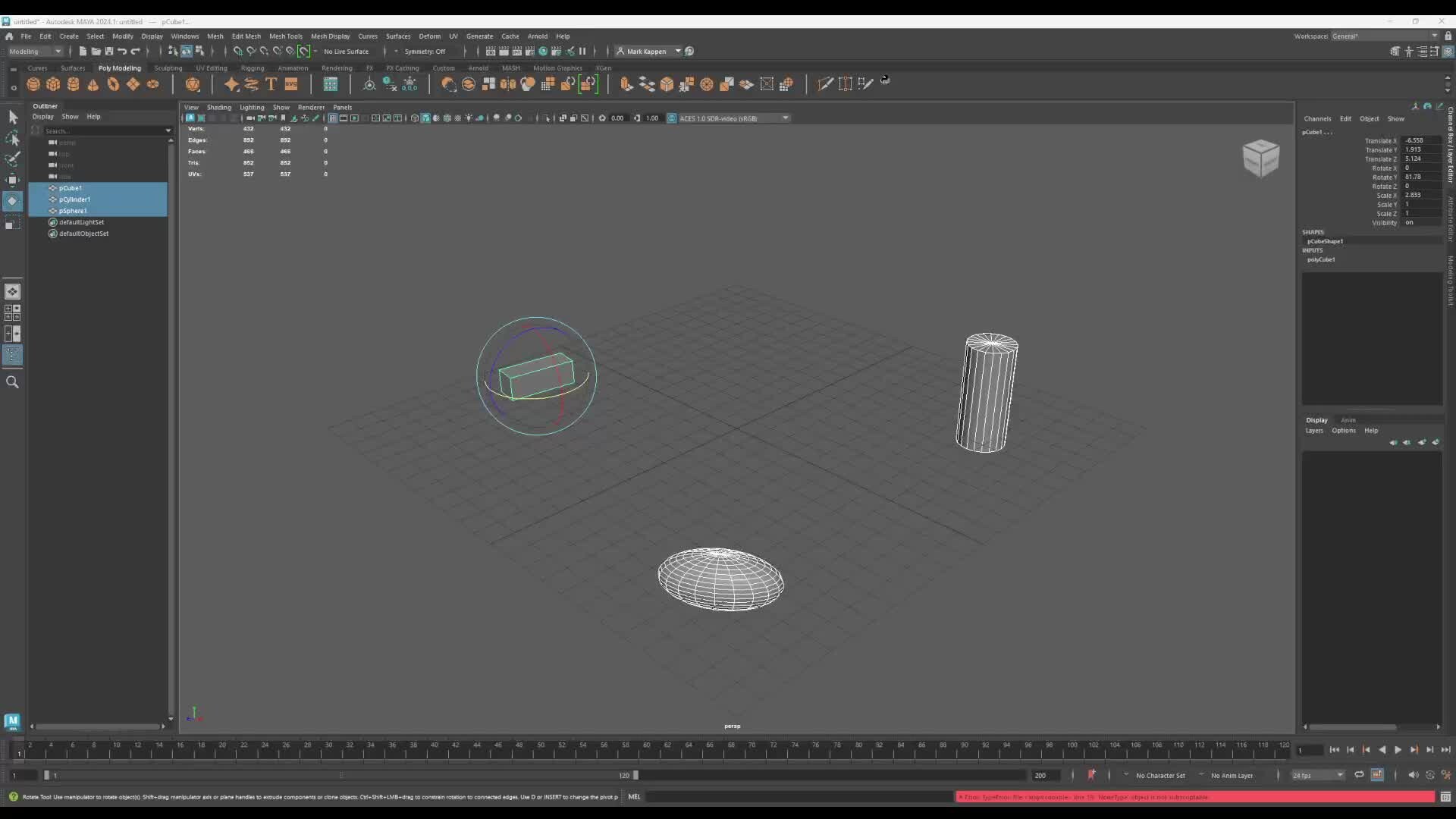Click the Polygon Type text shelf icon
Image resolution: width=1456 pixels, height=819 pixels.
click(271, 84)
